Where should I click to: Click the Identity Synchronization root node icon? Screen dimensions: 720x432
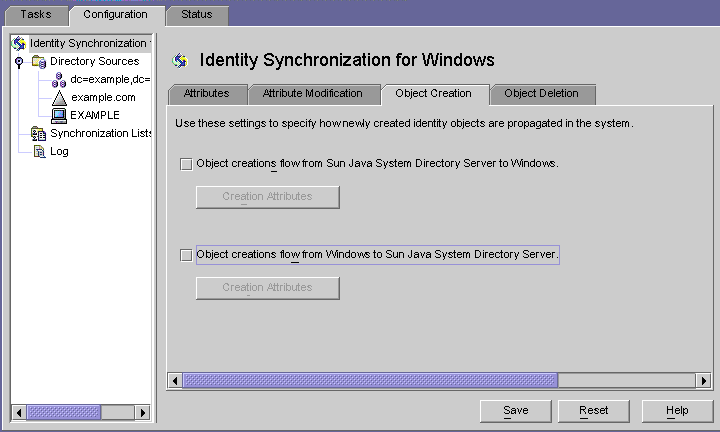[x=19, y=43]
